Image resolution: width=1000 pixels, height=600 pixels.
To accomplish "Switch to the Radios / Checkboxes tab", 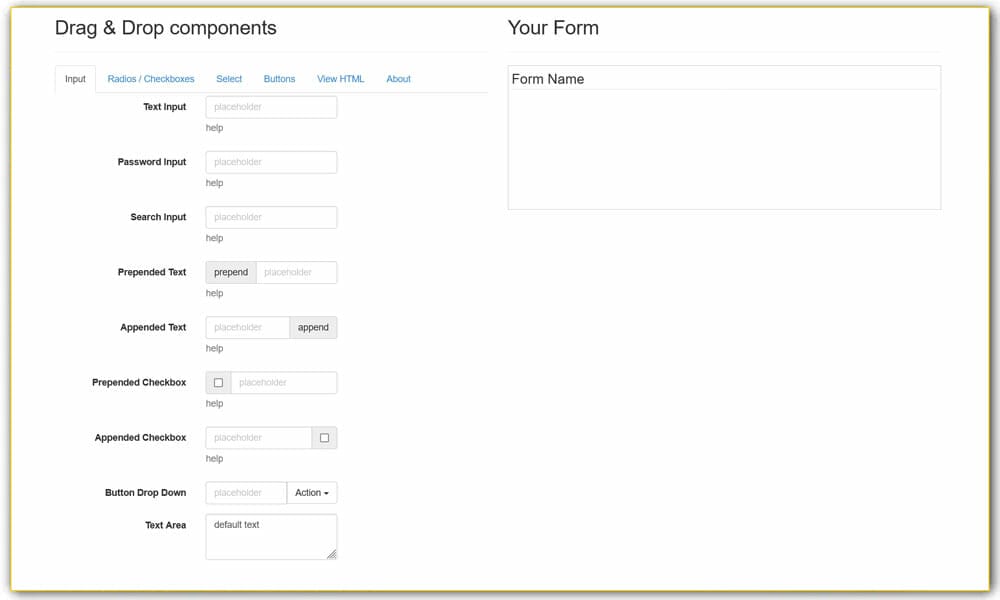I will 151,79.
